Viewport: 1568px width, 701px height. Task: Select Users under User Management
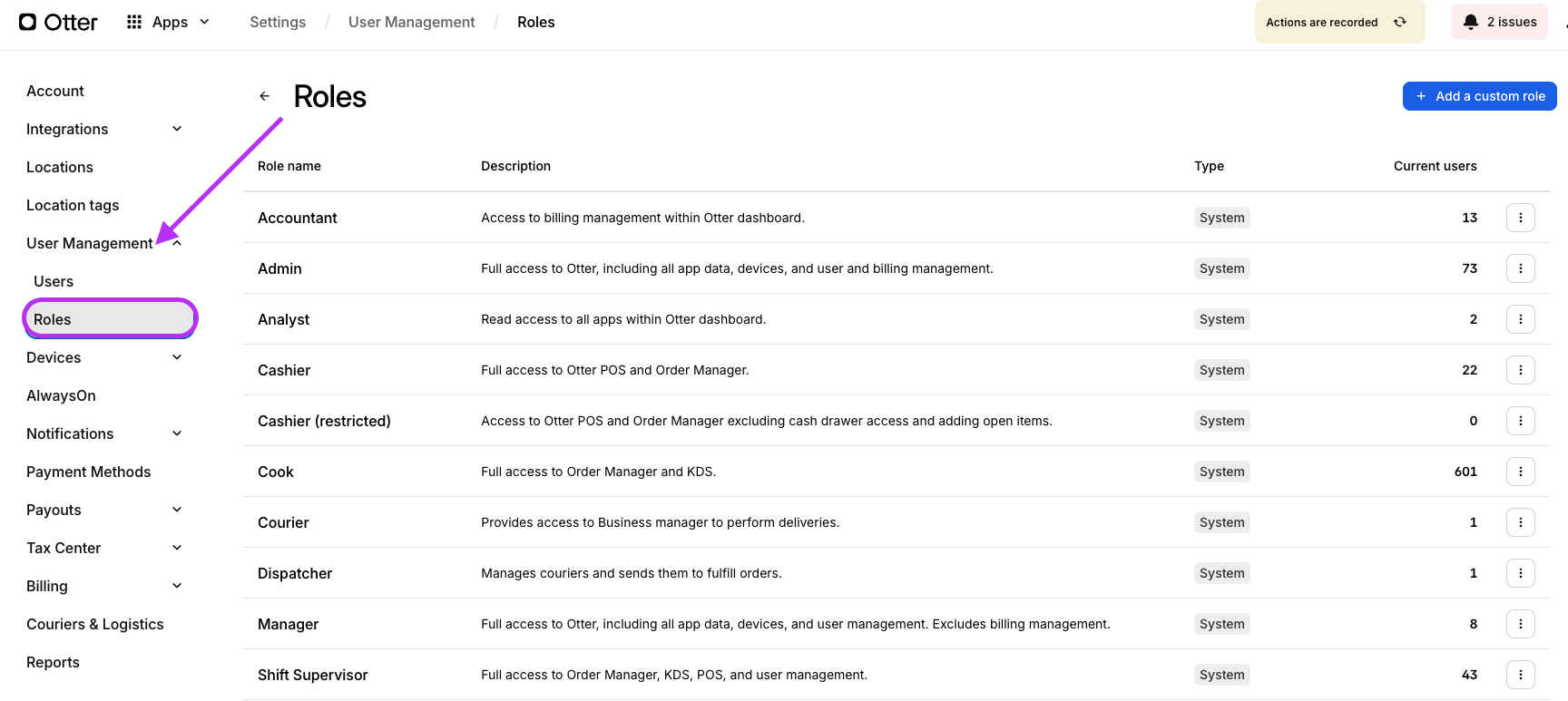54,281
